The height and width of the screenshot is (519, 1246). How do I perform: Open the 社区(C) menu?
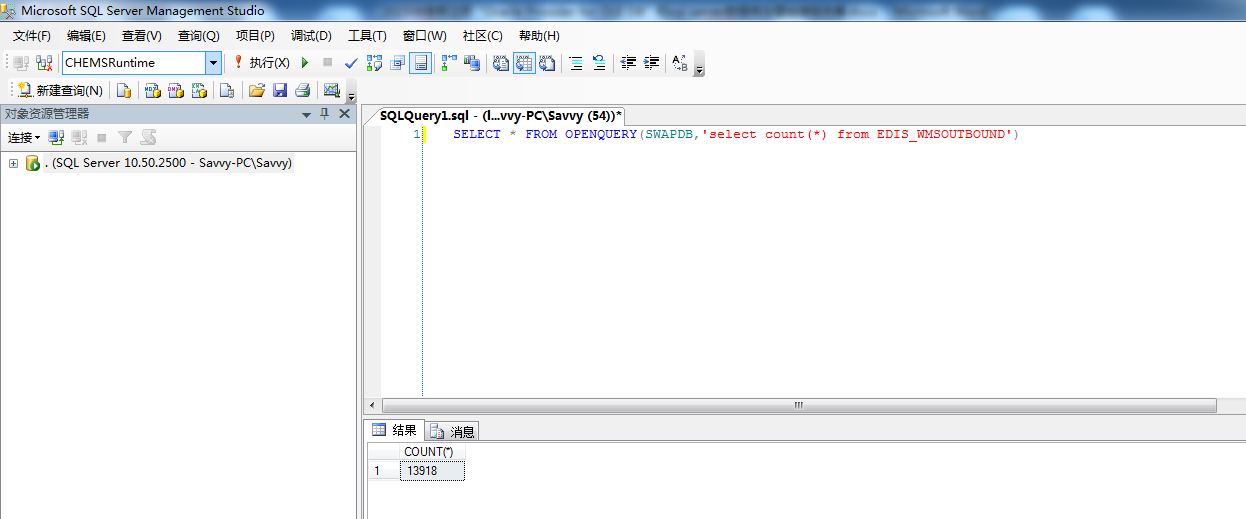click(x=482, y=36)
